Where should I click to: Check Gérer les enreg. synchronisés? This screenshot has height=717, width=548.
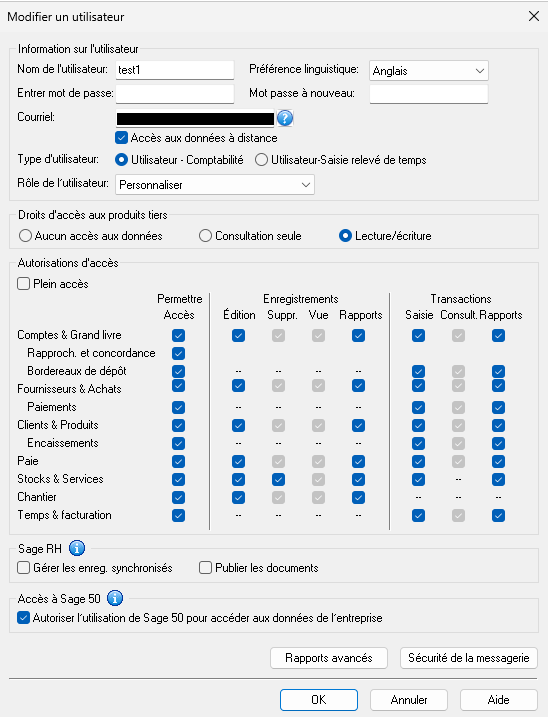[x=23, y=567]
